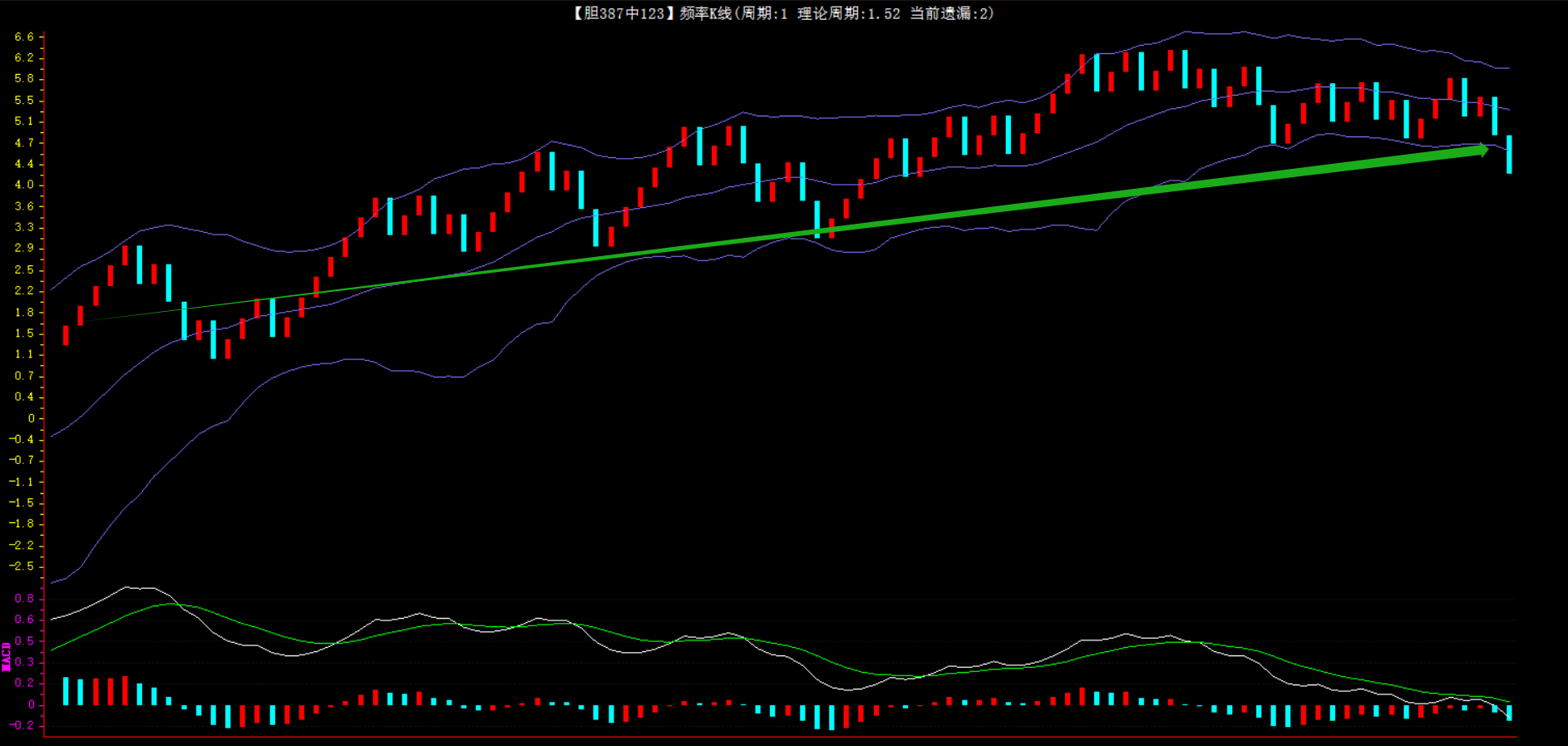Click the 理论周期:1.52 value in the title
The height and width of the screenshot is (746, 1568).
click(x=848, y=13)
